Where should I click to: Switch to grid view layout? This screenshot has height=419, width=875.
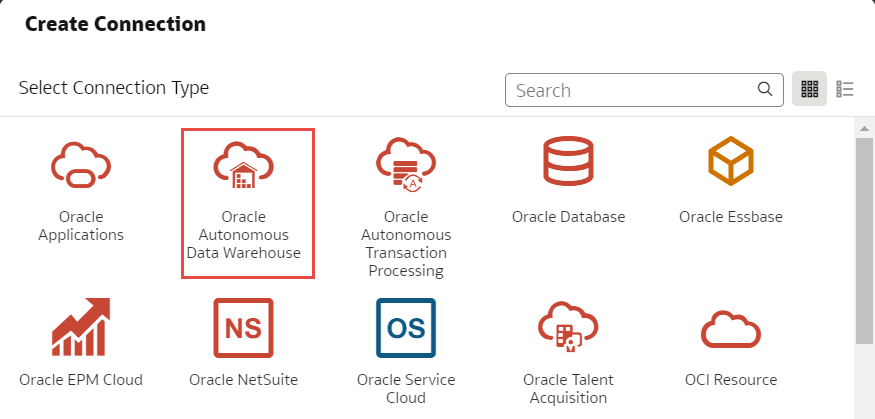pyautogui.click(x=809, y=89)
